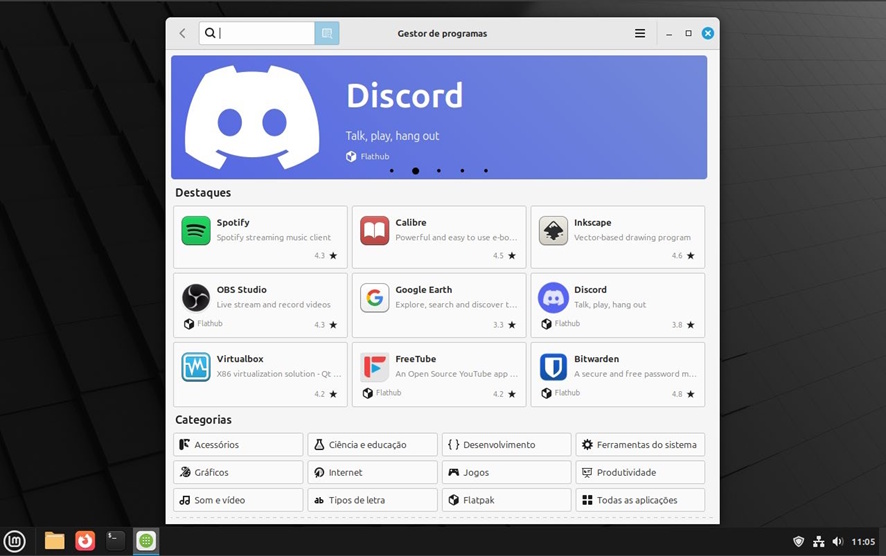Click the Bitwarden shield icon
Screen dimensions: 886x556
tap(553, 367)
